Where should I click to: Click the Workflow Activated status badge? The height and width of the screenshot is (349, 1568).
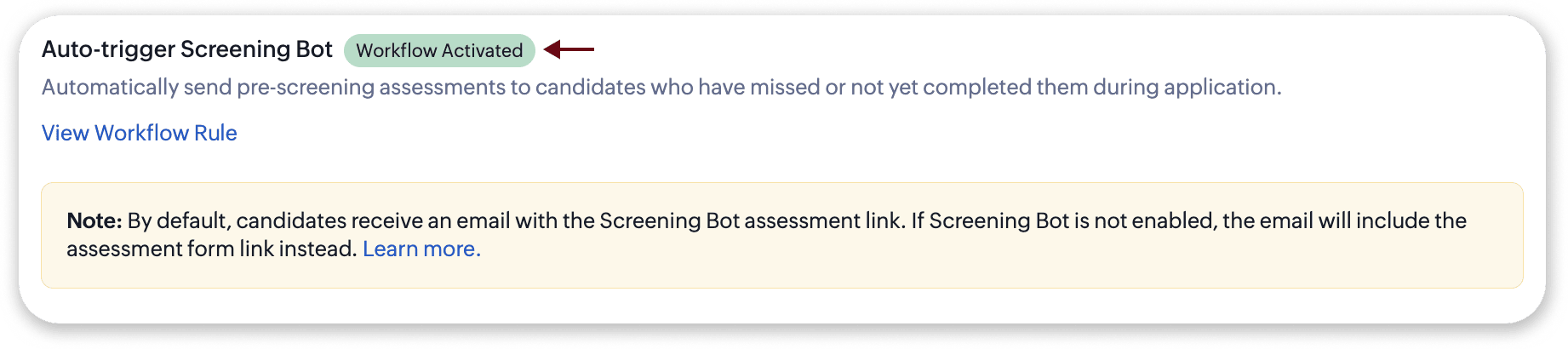coord(439,50)
